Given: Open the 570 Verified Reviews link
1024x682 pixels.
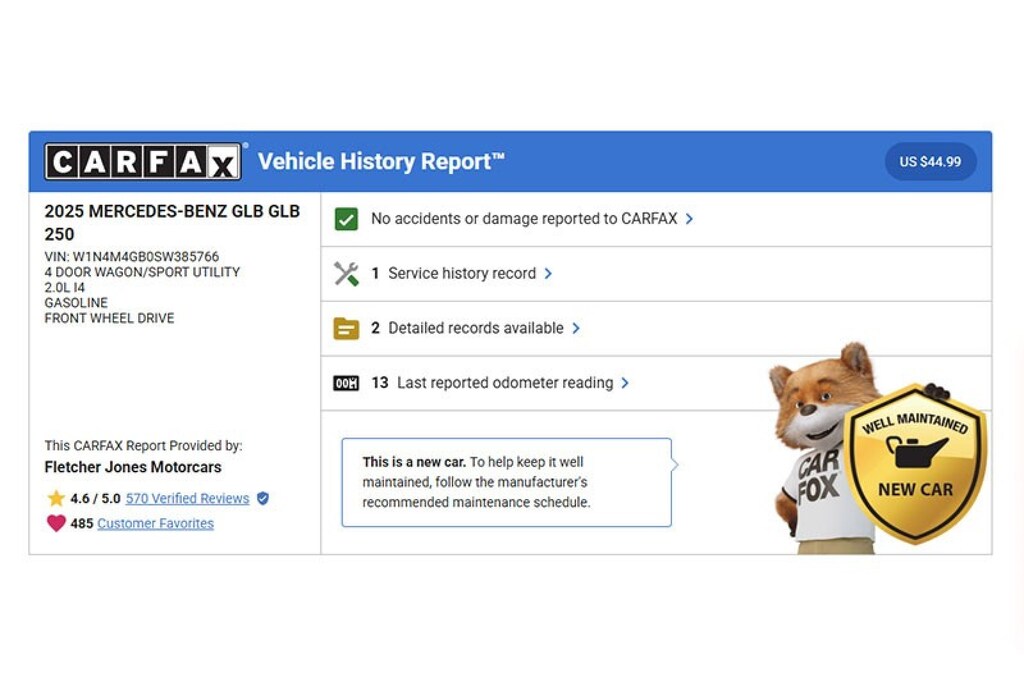Looking at the screenshot, I should (187, 498).
